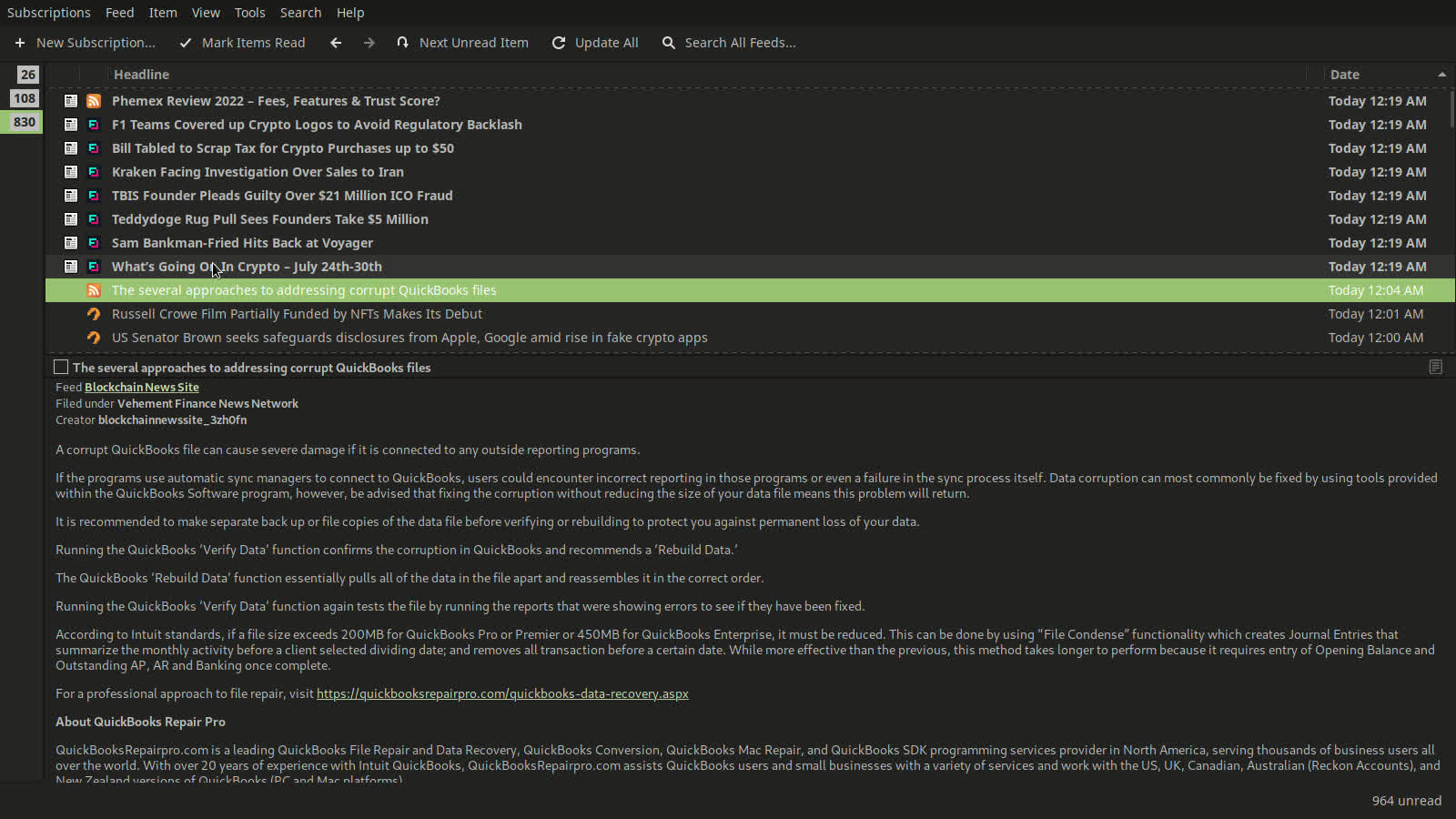The image size is (1456, 819).
Task: Click the unread icon on the Bill Tabled row
Action: [71, 148]
